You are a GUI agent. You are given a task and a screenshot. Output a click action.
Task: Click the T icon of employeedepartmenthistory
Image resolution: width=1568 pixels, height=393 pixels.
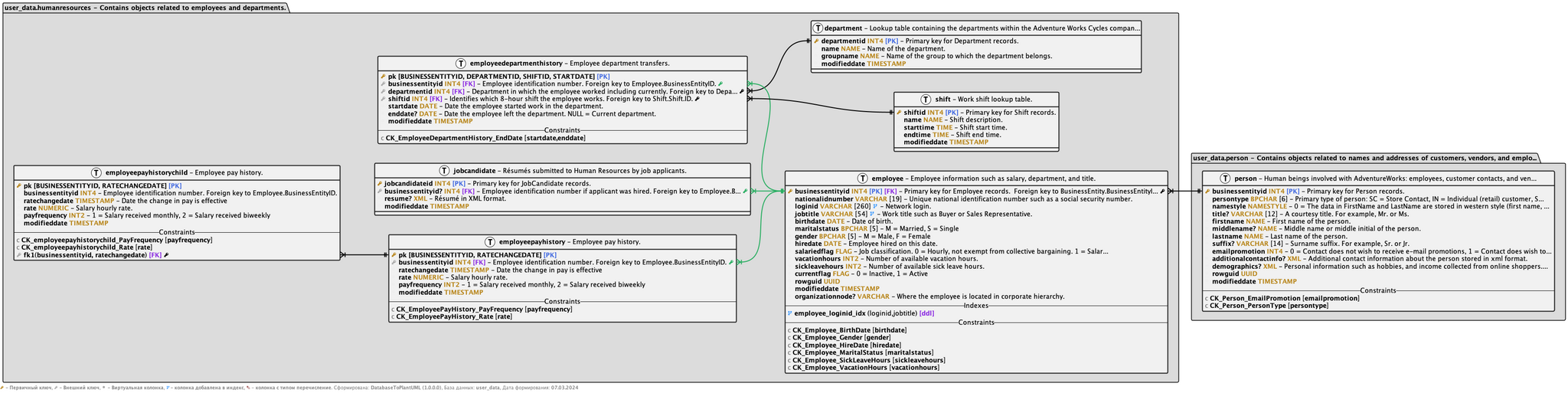(x=460, y=64)
